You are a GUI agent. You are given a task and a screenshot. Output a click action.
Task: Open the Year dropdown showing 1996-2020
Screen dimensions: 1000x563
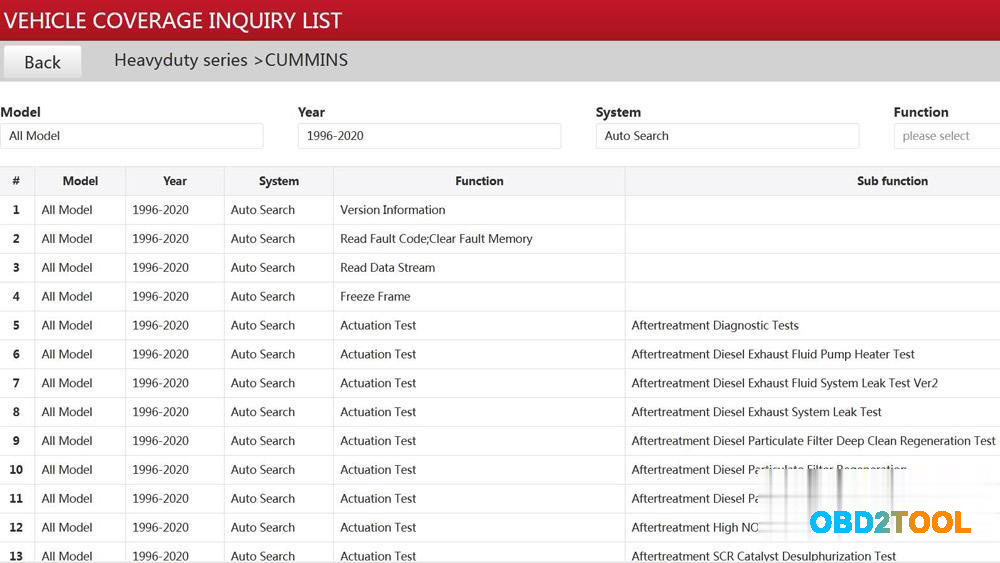point(429,136)
